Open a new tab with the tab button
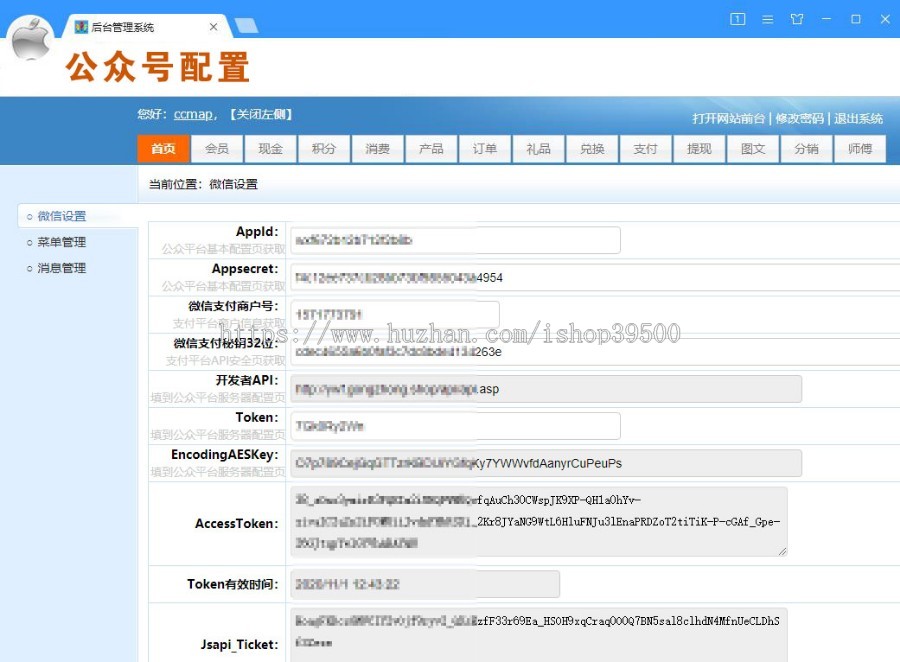Screen dimensions: 900x662 point(247,26)
